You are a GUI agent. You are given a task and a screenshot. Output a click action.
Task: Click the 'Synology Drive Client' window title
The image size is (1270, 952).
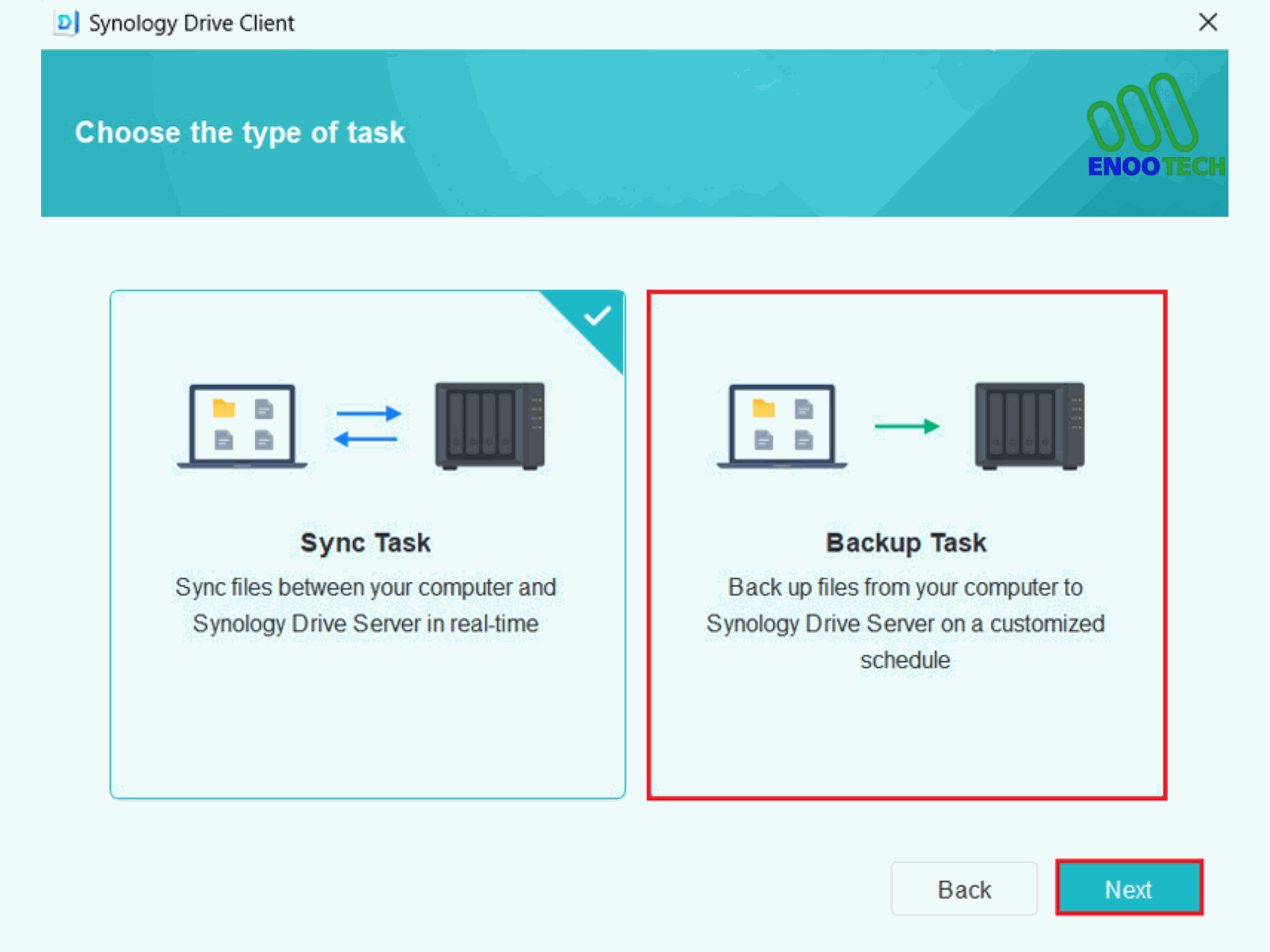point(192,23)
